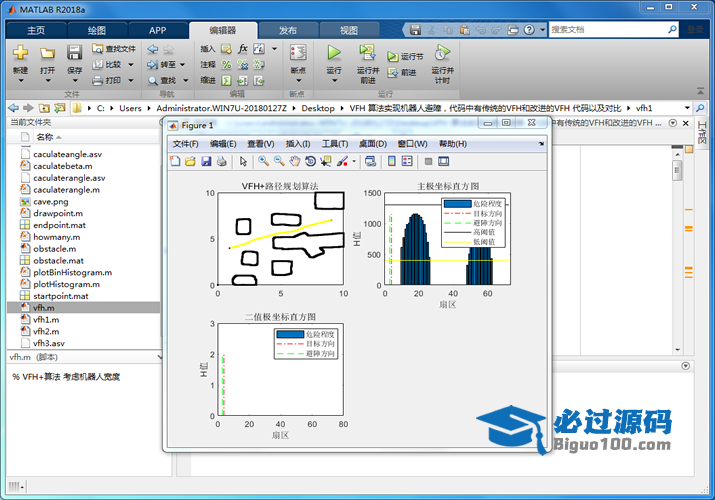Click the Find (查找) magnifier button

(x=162, y=81)
